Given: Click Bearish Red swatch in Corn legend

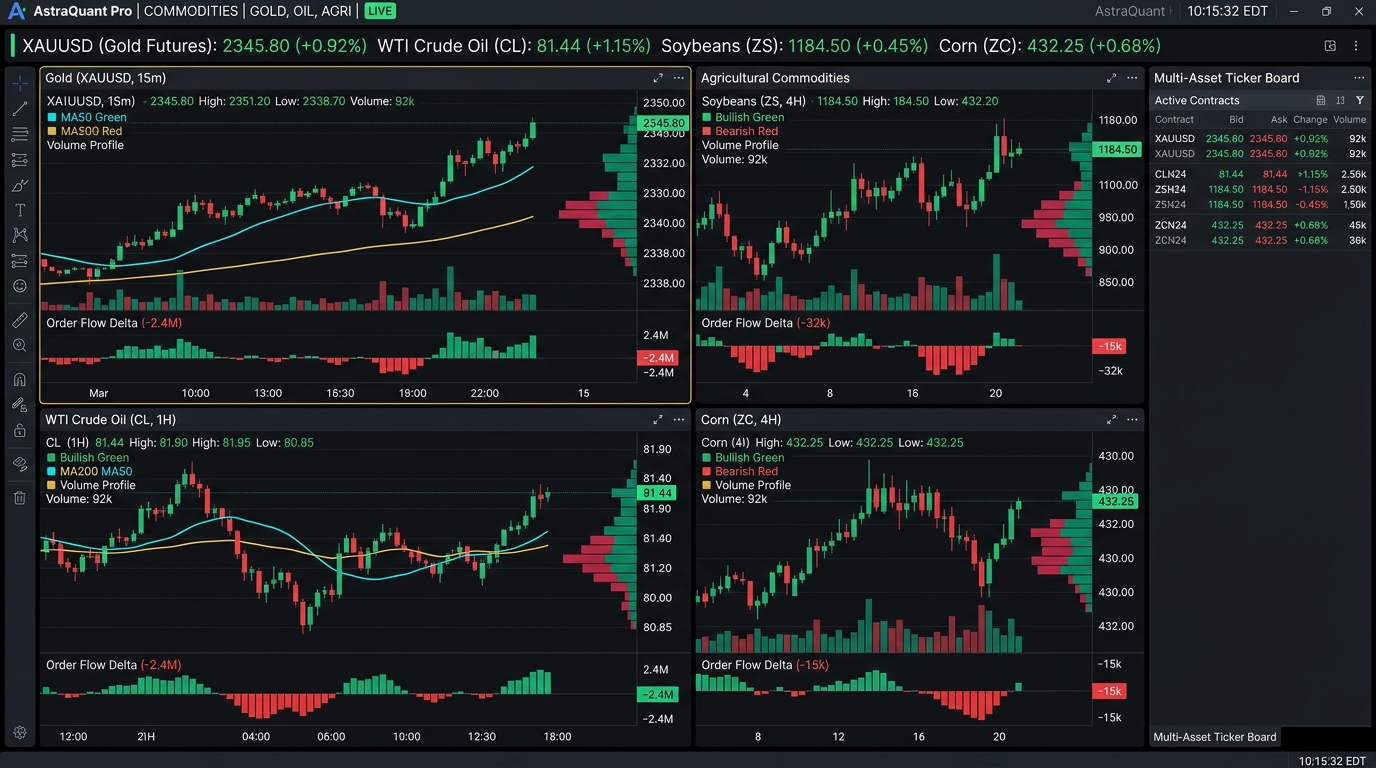Looking at the screenshot, I should 706,471.
